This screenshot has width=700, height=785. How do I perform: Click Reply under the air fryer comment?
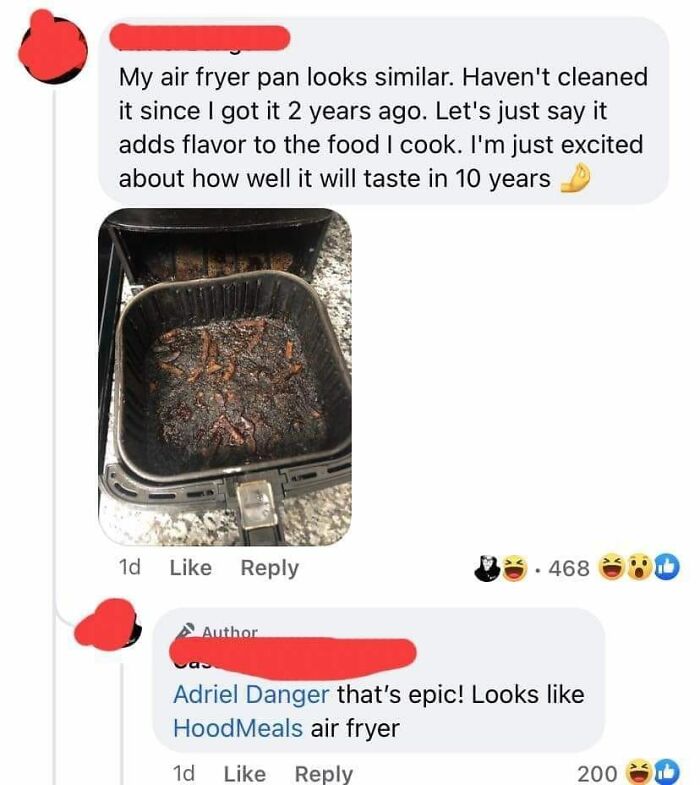tap(269, 568)
